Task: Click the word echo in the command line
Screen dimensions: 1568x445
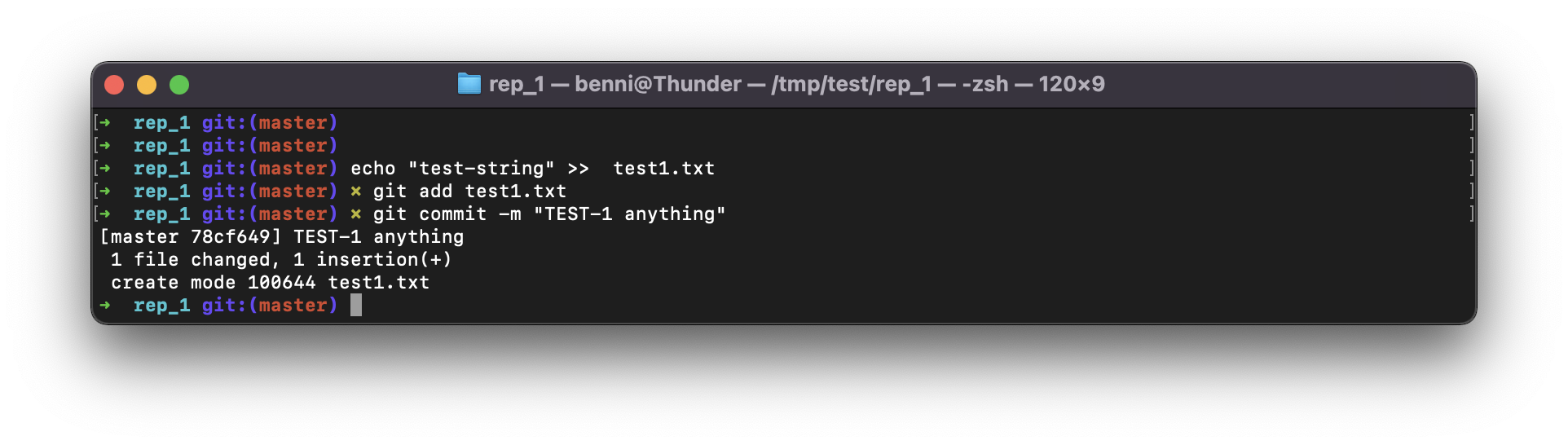Action: 372,169
